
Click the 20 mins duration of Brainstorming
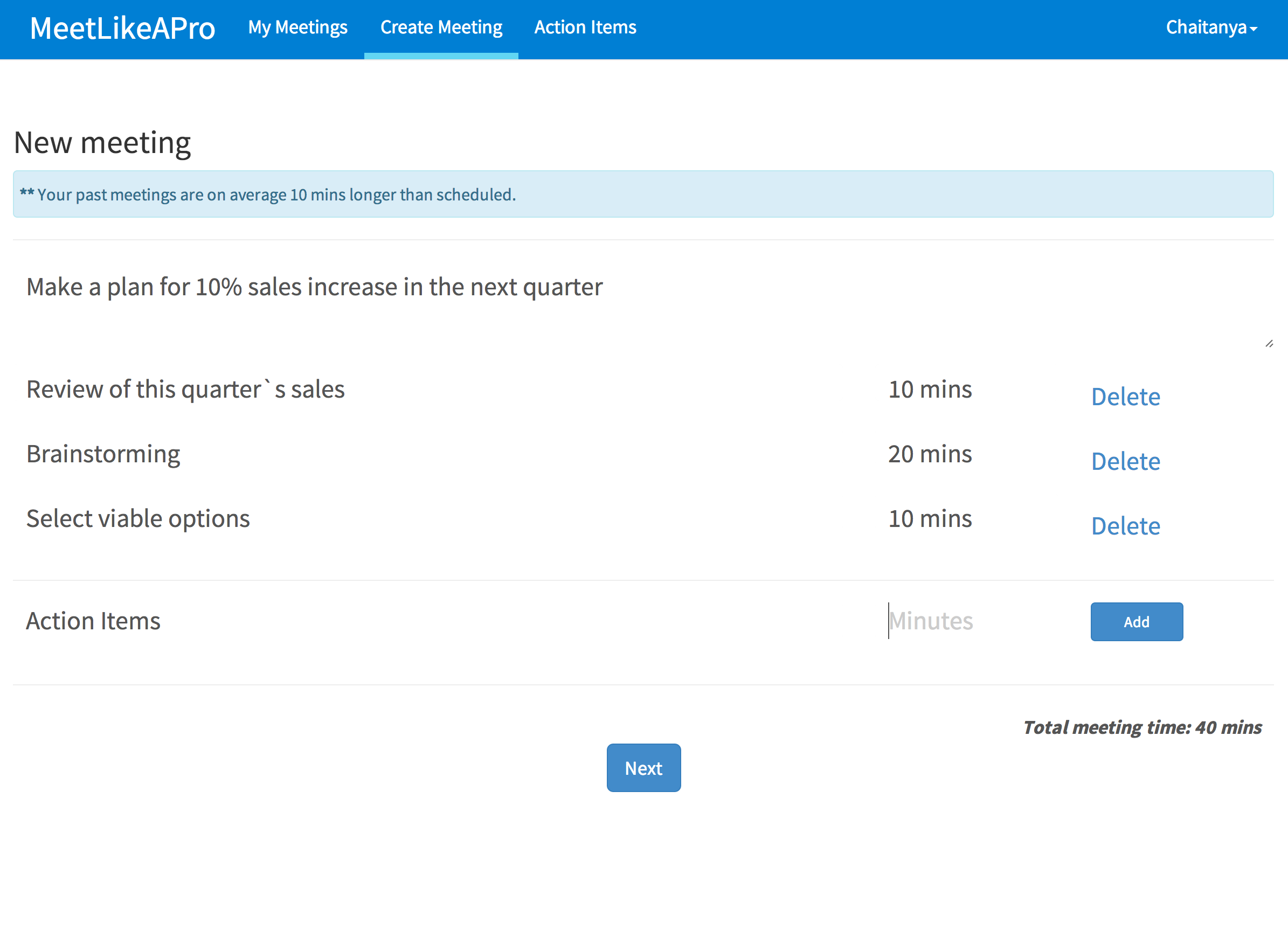(930, 454)
